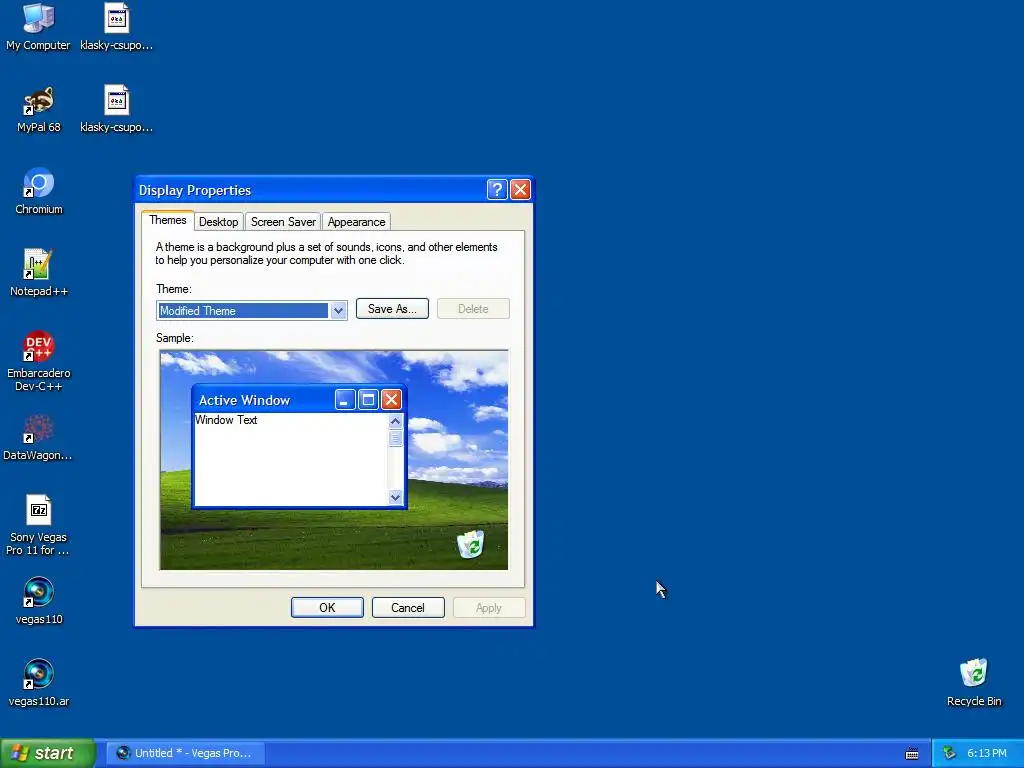Click the sample Active Window maximize button
1024x768 pixels.
[368, 400]
